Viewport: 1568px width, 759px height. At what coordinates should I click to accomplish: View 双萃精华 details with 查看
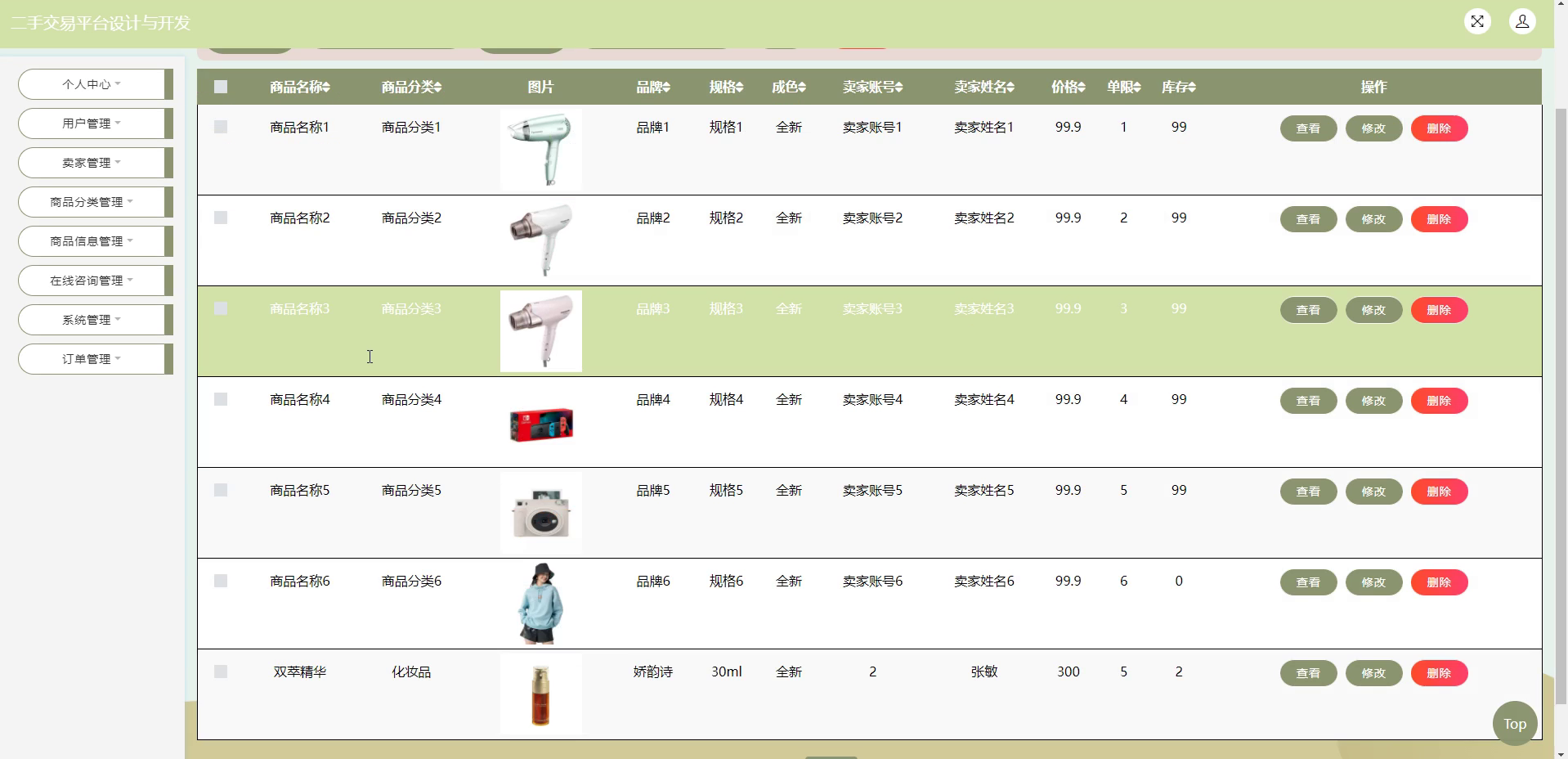(1308, 673)
